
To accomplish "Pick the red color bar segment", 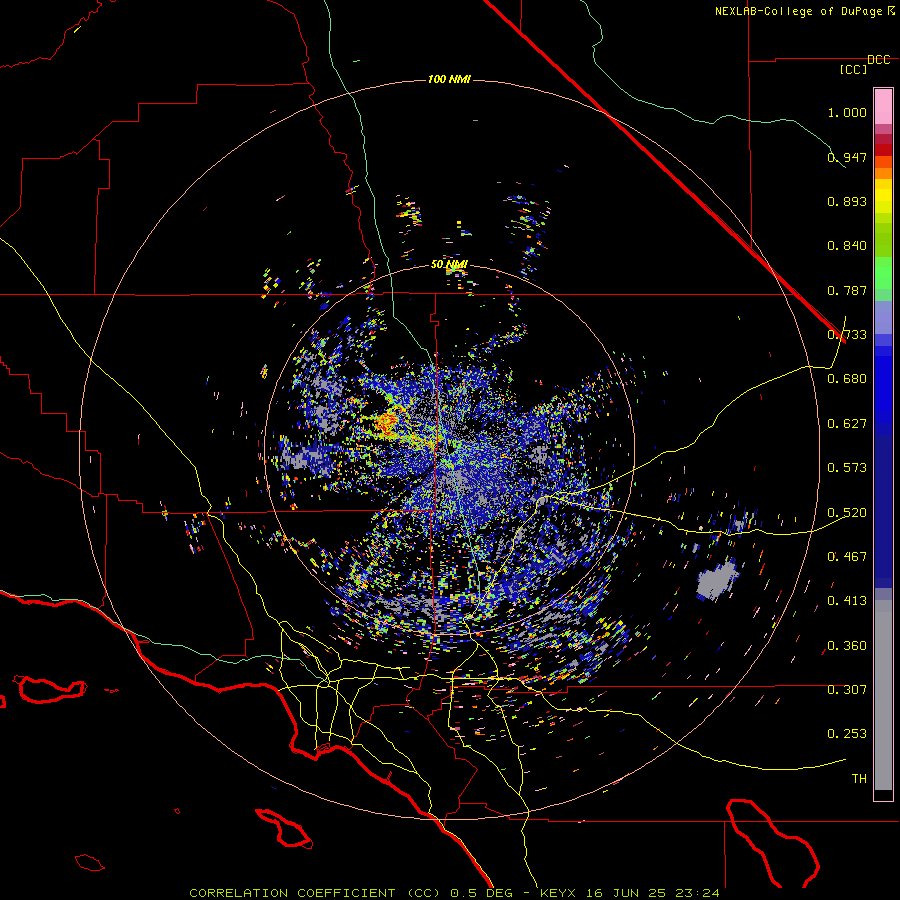I will 883,150.
